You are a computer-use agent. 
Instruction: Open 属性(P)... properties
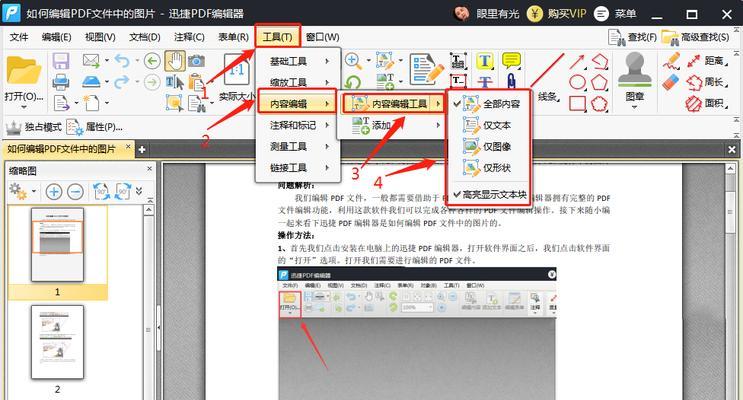point(95,127)
